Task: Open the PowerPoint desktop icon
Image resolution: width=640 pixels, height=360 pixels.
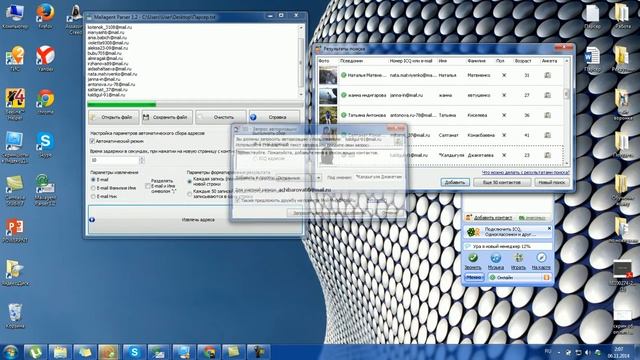Action: [x=15, y=230]
